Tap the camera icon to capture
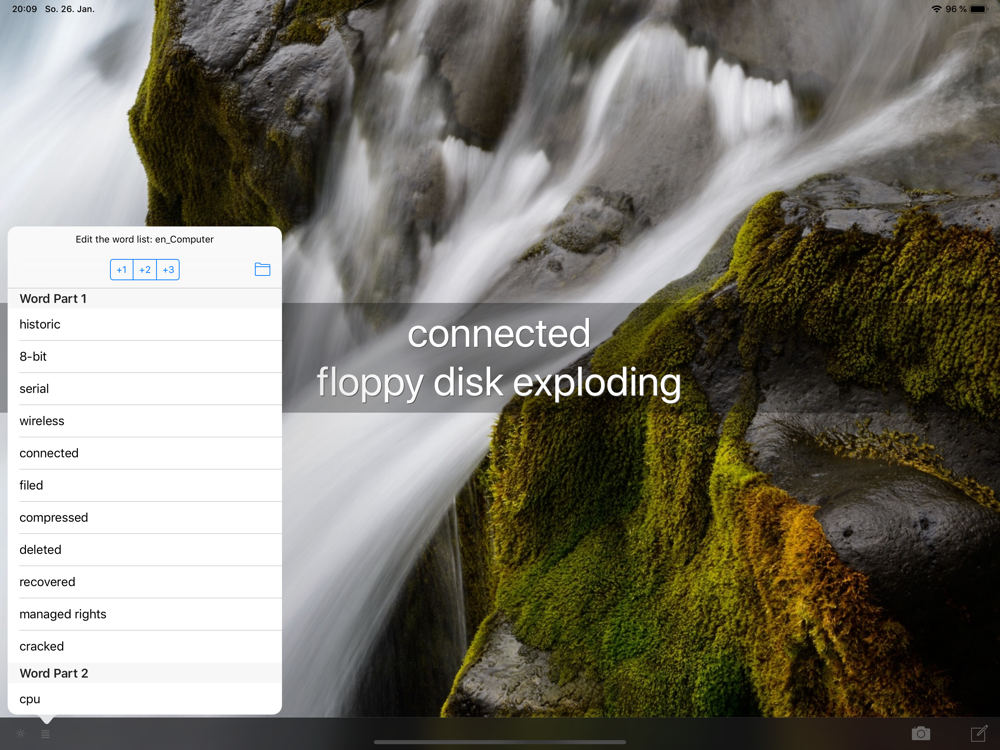The height and width of the screenshot is (750, 1000). 921,733
